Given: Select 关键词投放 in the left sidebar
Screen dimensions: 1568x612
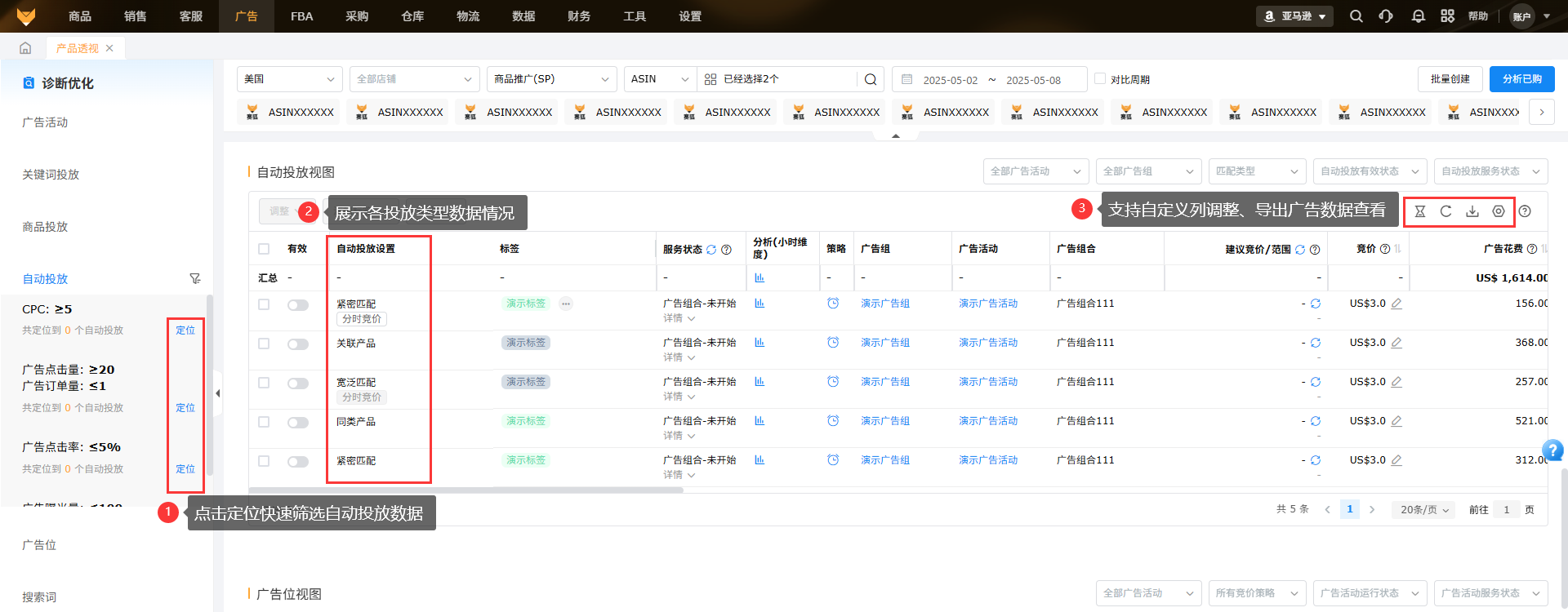Looking at the screenshot, I should [x=51, y=175].
